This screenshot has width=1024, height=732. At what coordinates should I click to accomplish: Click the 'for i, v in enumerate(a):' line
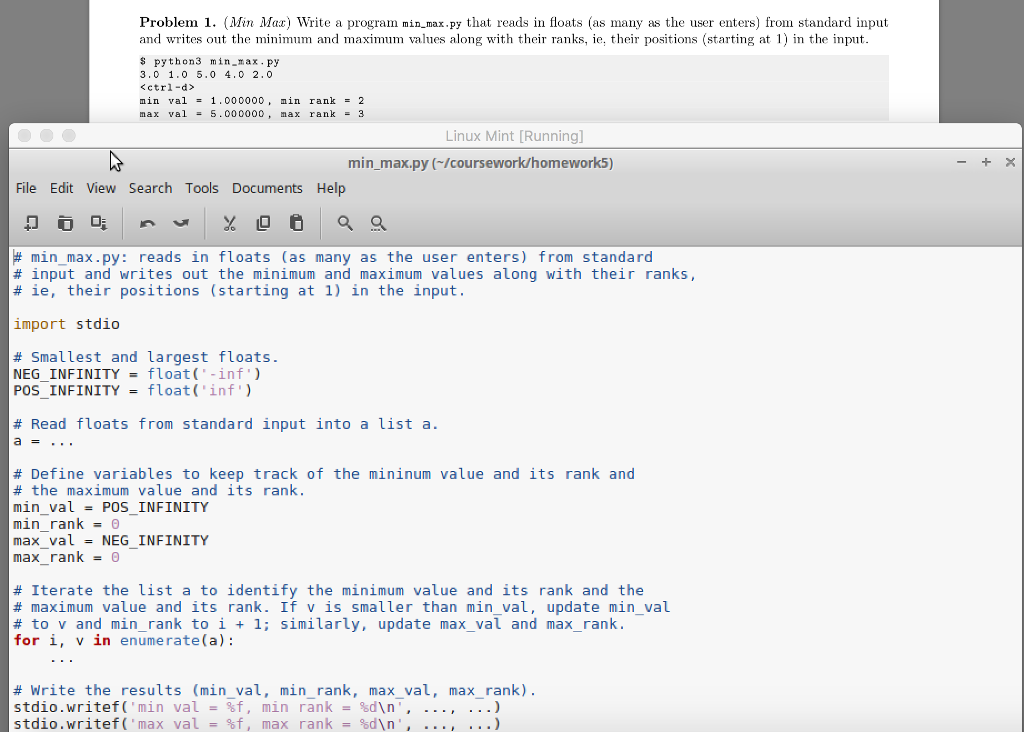pos(124,641)
